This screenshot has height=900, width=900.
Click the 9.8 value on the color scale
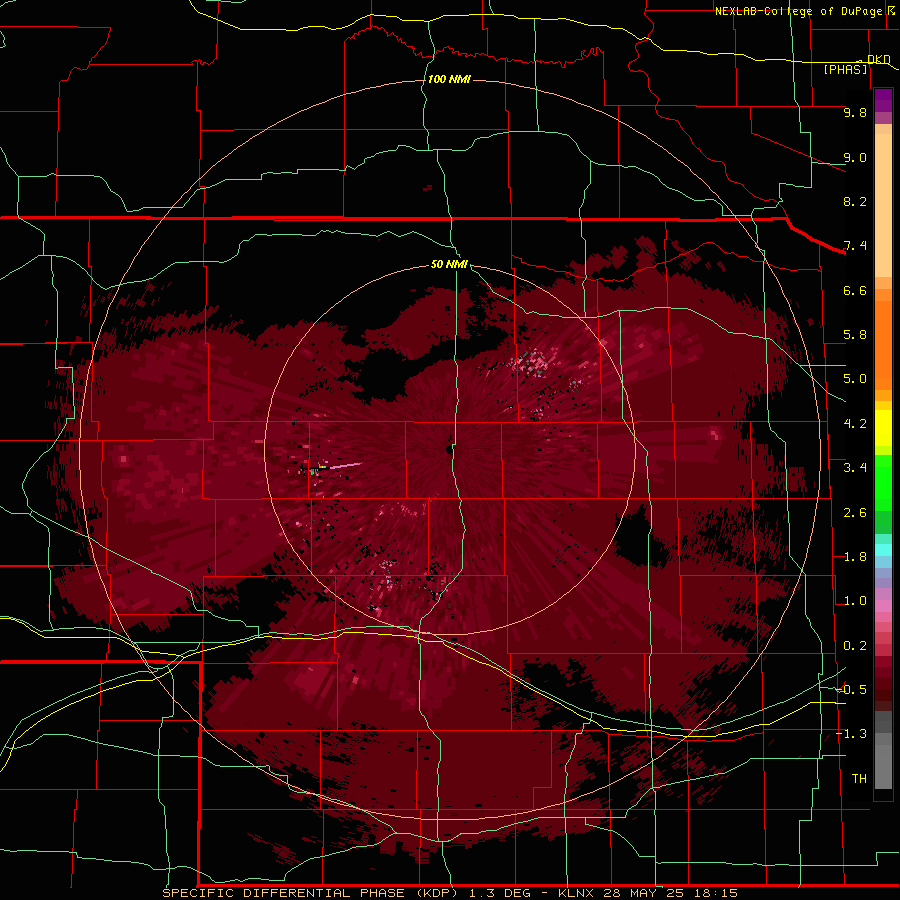(x=855, y=112)
